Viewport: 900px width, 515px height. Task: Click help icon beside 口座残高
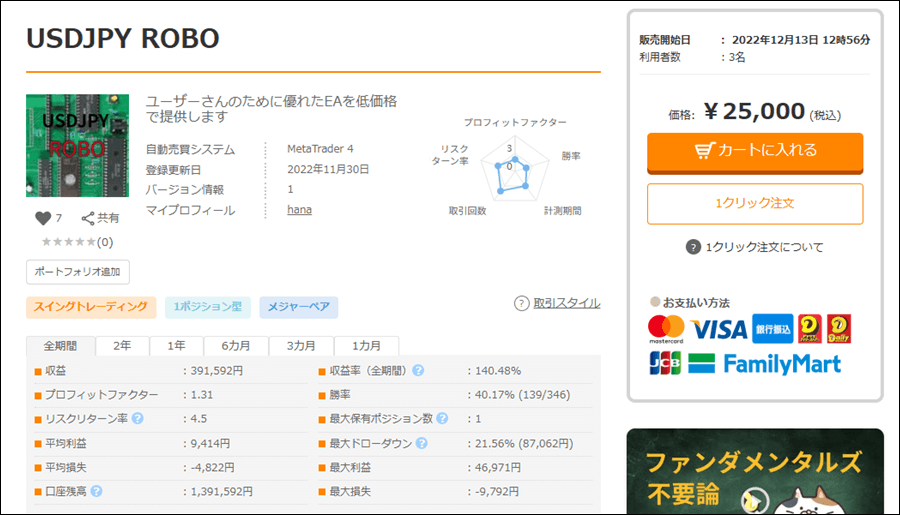point(97,491)
